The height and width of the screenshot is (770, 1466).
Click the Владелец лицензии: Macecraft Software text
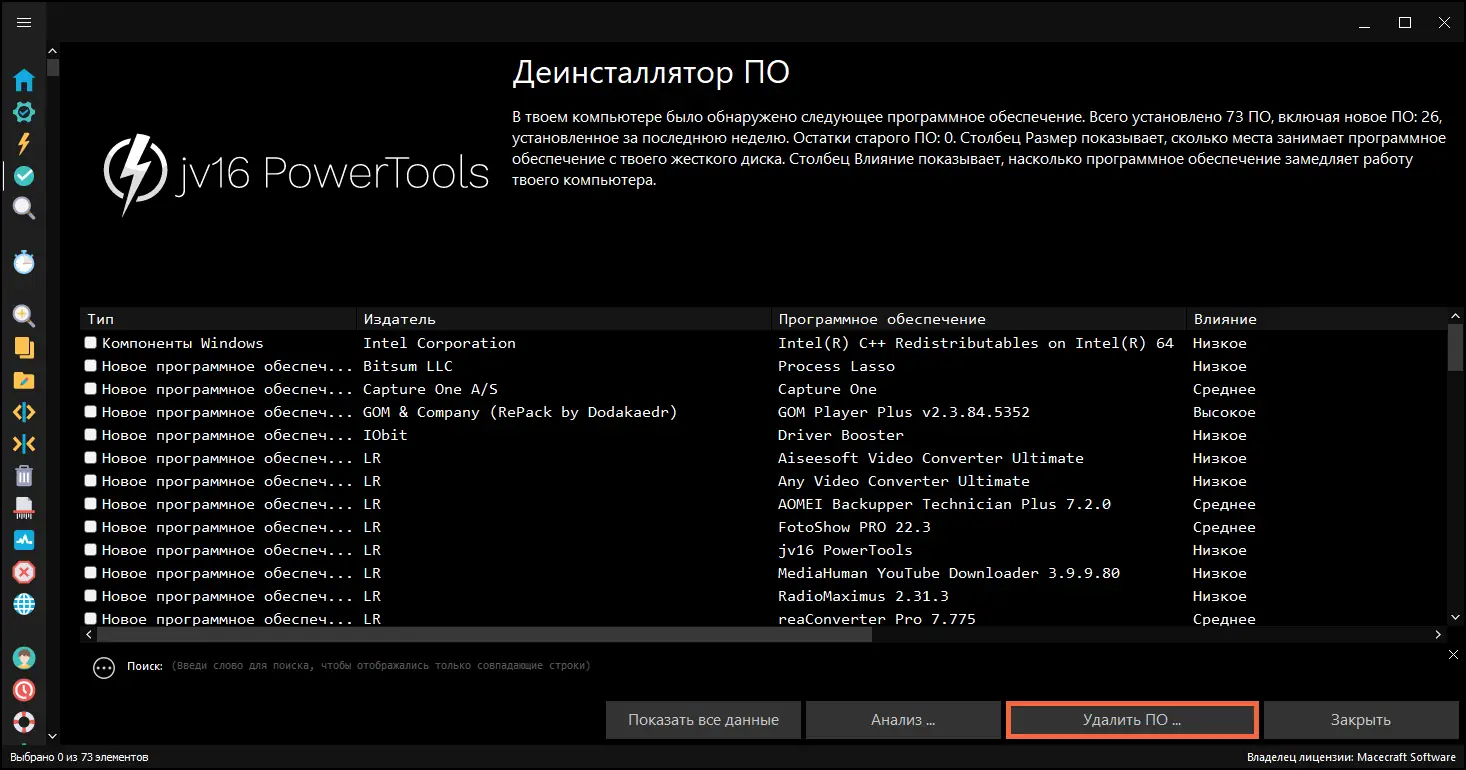coord(1351,757)
